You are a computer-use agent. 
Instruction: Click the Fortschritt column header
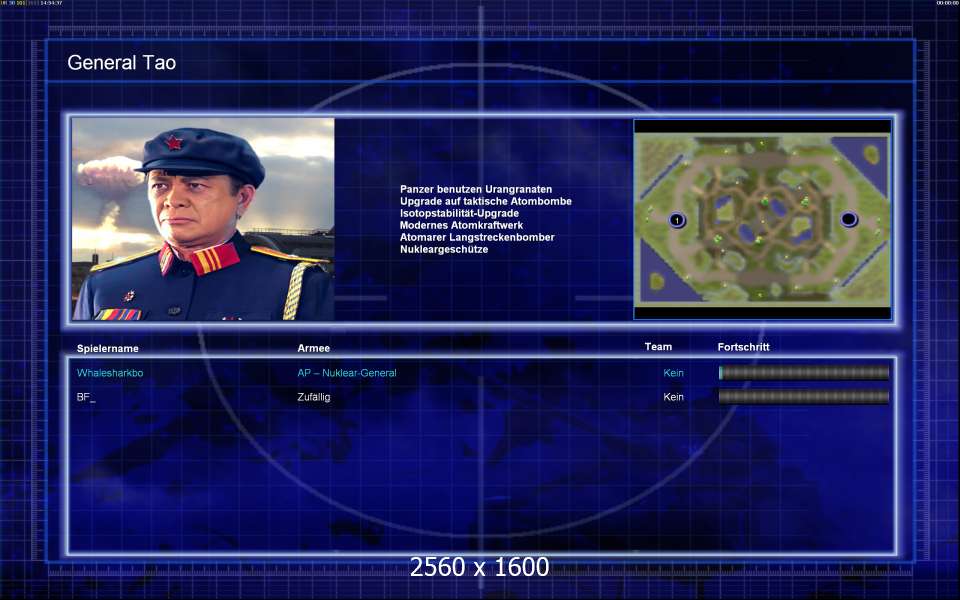744,347
